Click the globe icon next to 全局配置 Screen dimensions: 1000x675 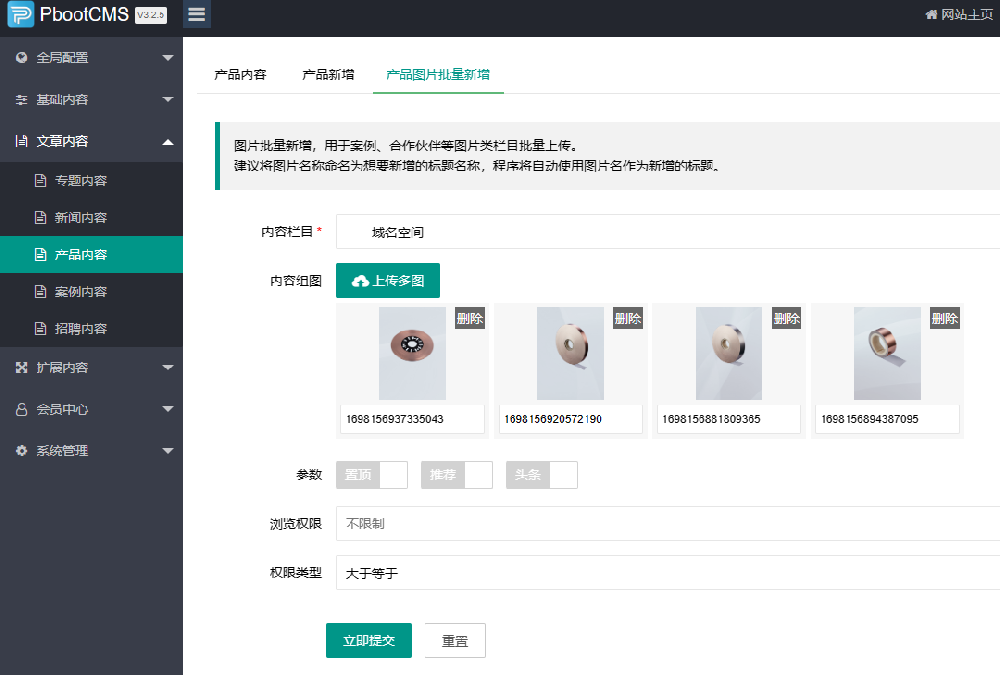pos(20,57)
